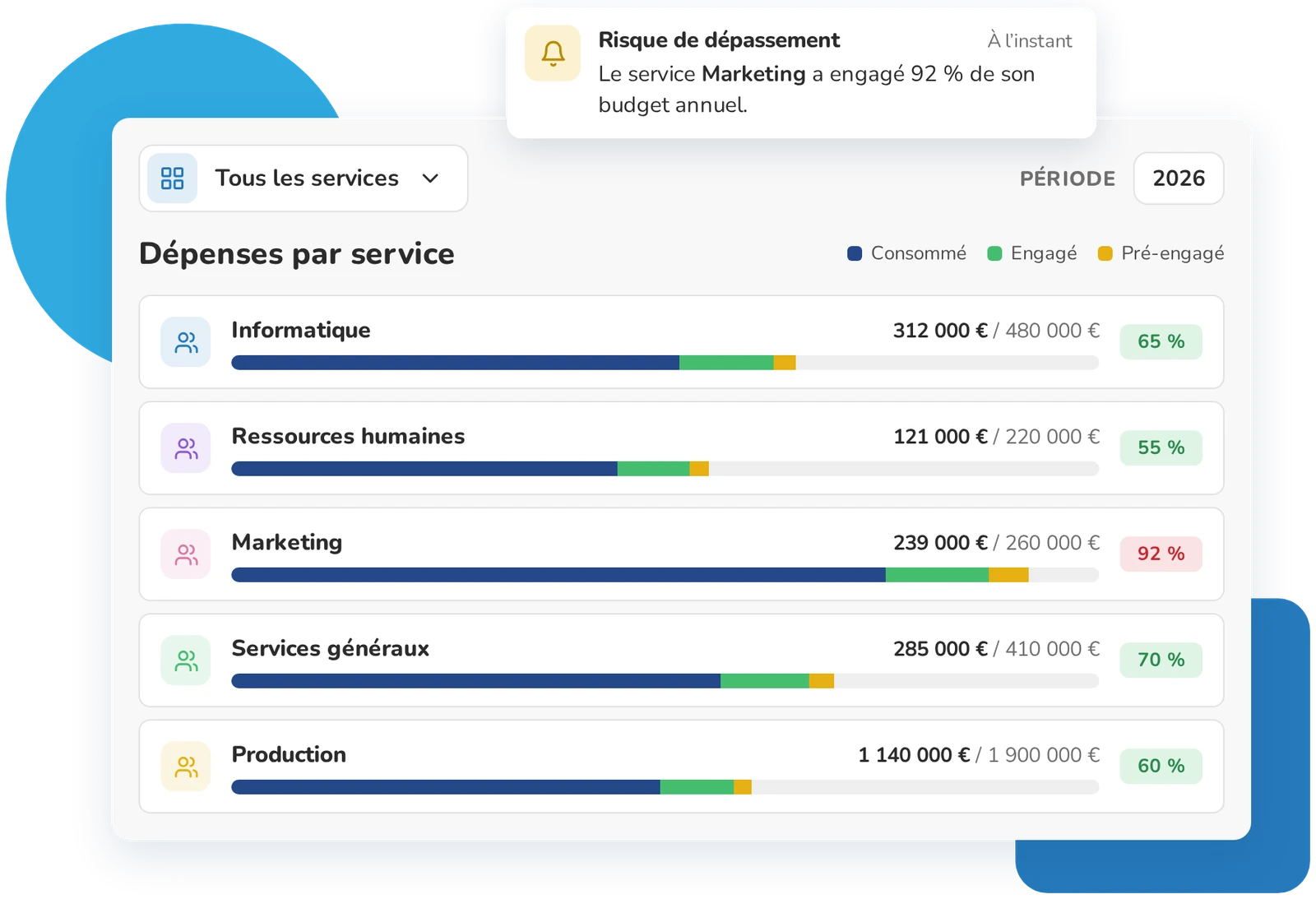Screen dimensions: 1316x899
Task: Click the 285 000 € amount
Action: 940,649
